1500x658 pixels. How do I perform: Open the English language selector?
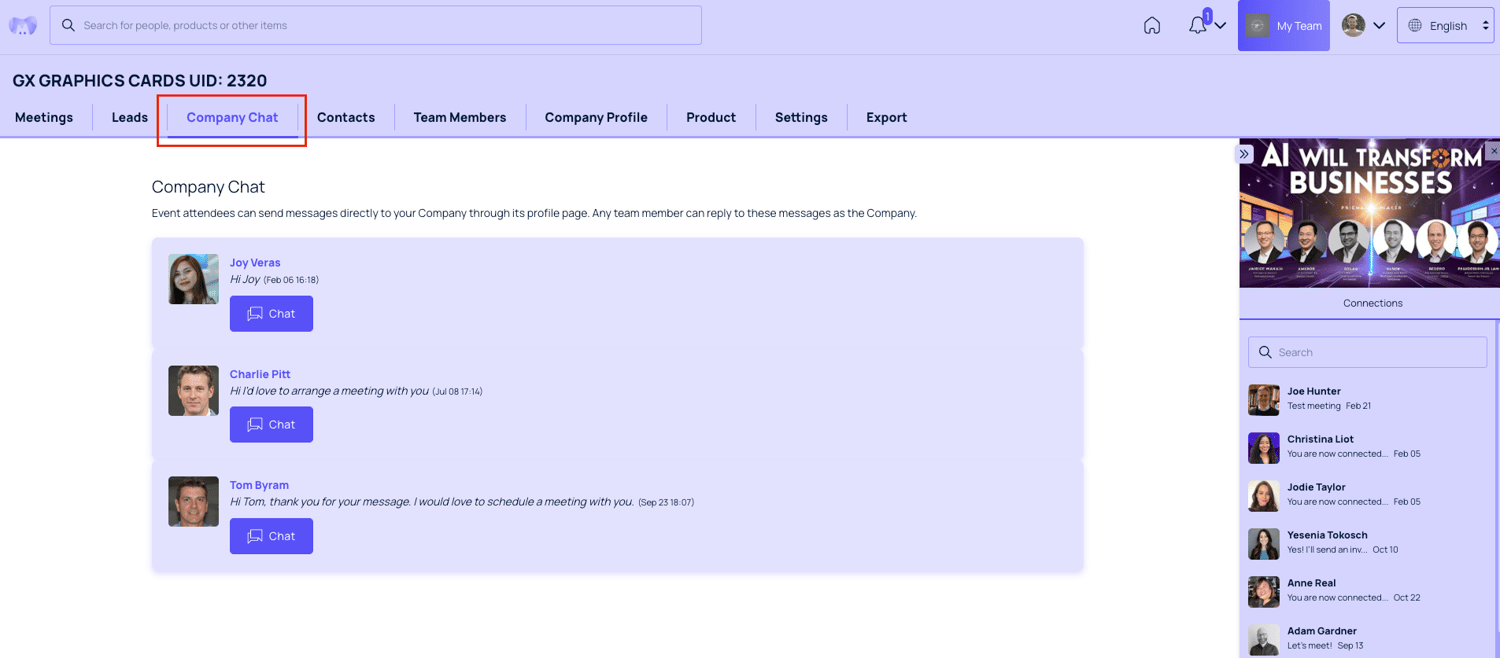[1446, 26]
